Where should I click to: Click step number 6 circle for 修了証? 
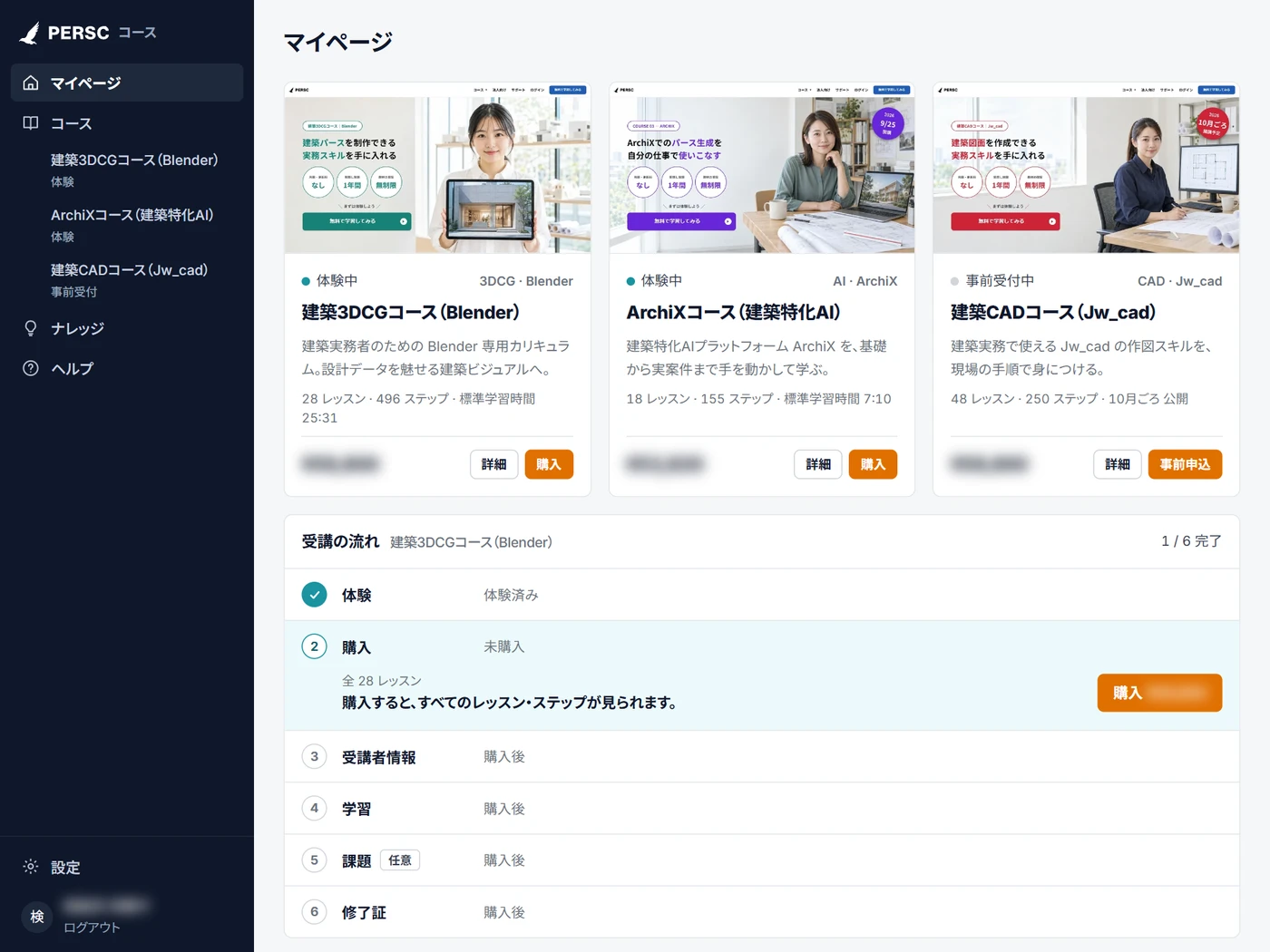point(314,911)
